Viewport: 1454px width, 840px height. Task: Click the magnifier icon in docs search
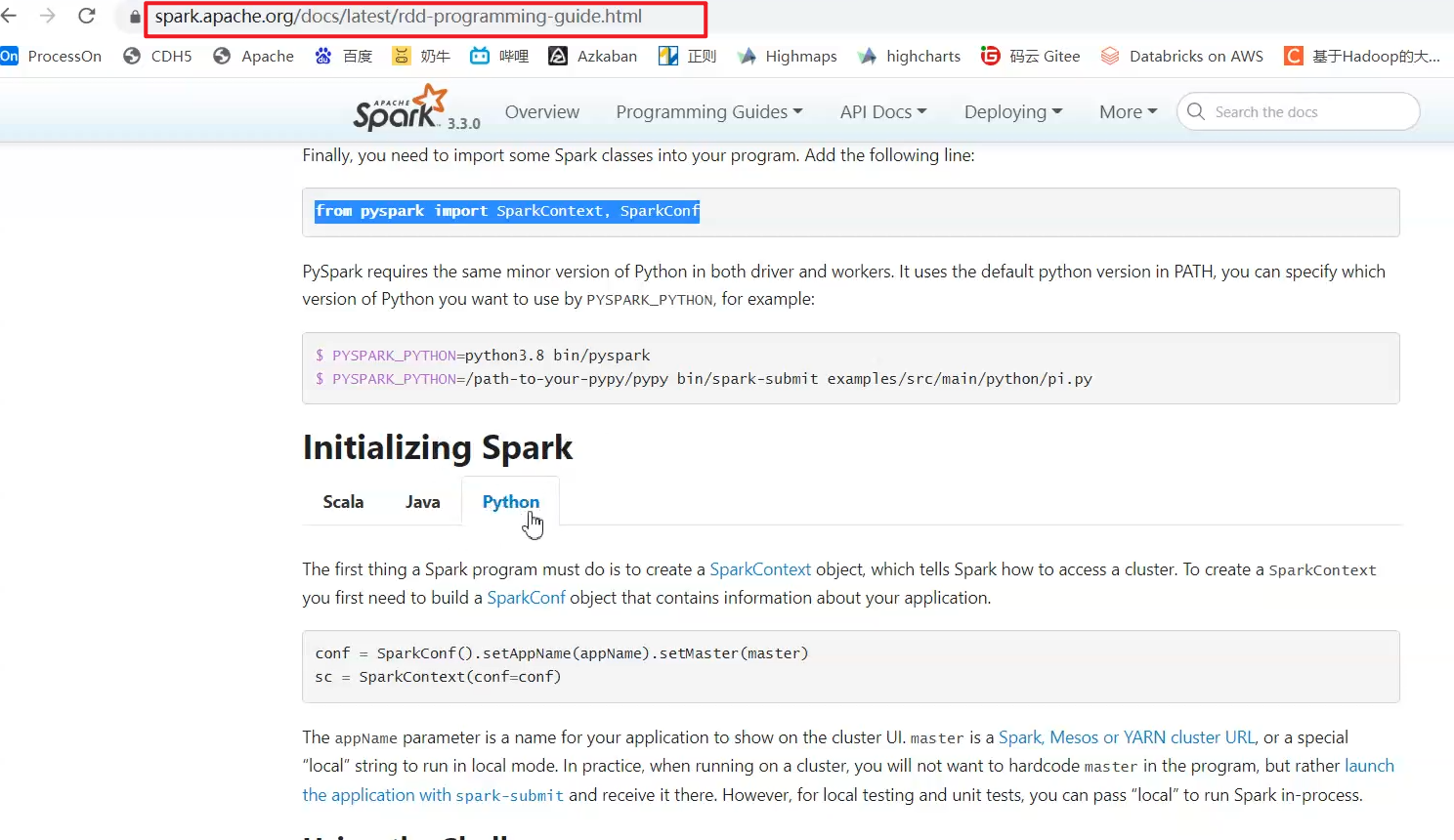pos(1195,111)
